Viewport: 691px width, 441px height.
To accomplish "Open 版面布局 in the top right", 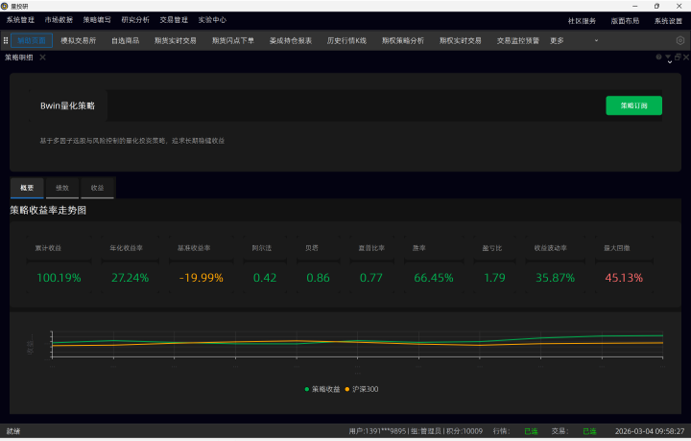I will click(x=625, y=20).
